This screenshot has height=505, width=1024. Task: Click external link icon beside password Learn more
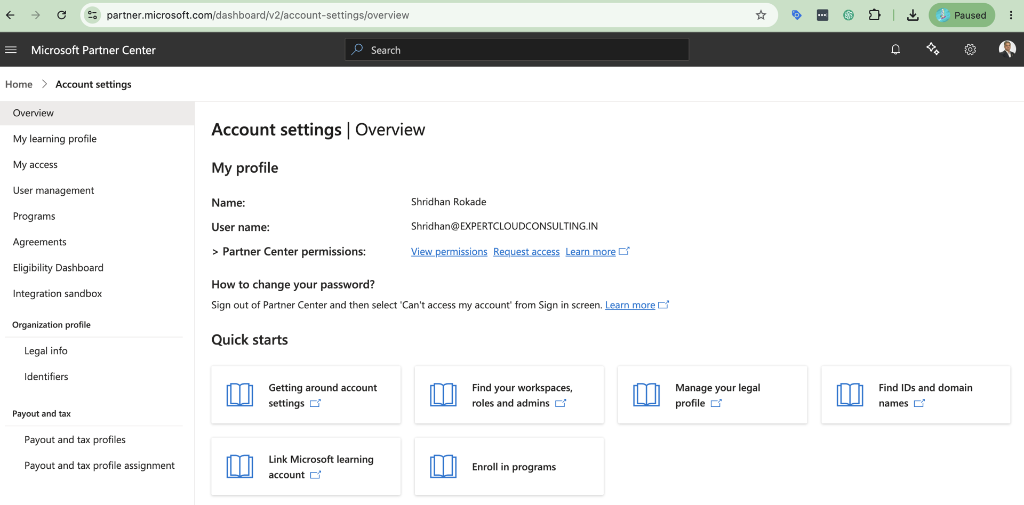[x=664, y=304]
